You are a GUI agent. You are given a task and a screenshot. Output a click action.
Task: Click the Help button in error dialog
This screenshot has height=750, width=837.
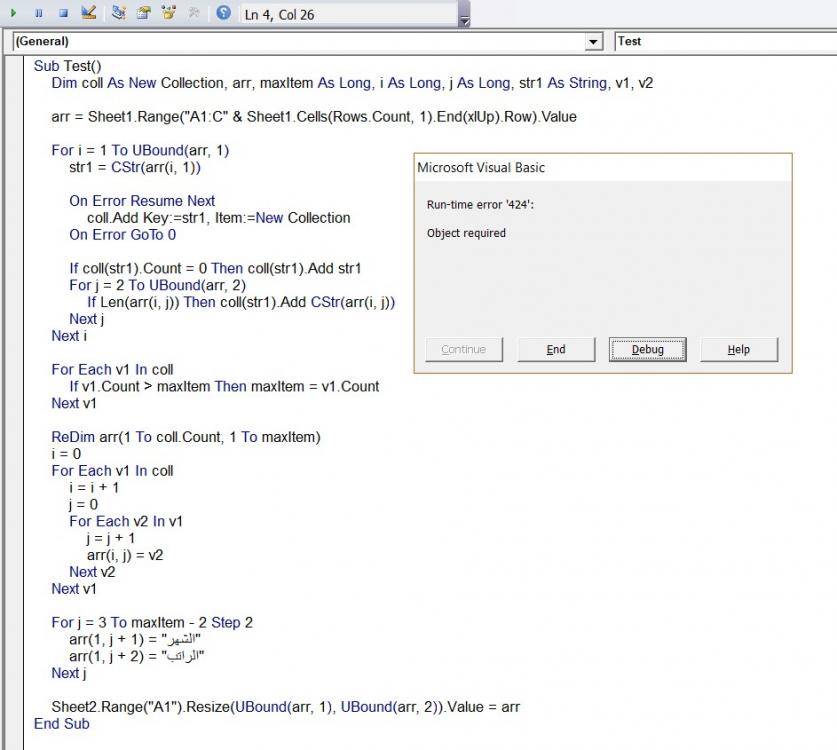(x=739, y=350)
